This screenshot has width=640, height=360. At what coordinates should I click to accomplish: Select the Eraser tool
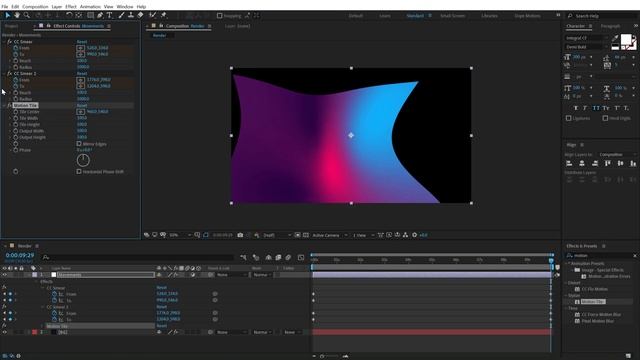pos(140,16)
